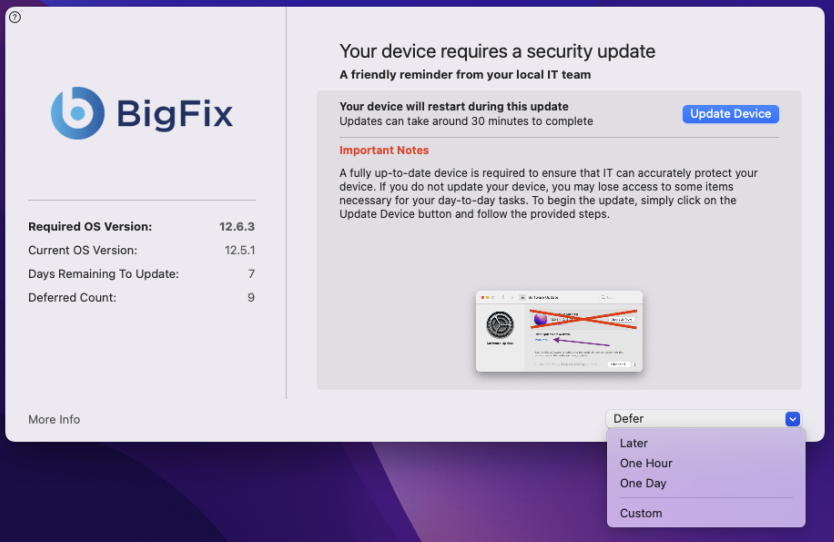Click the gear icon in the screenshot preview
Image resolution: width=834 pixels, height=542 pixels.
coord(500,324)
